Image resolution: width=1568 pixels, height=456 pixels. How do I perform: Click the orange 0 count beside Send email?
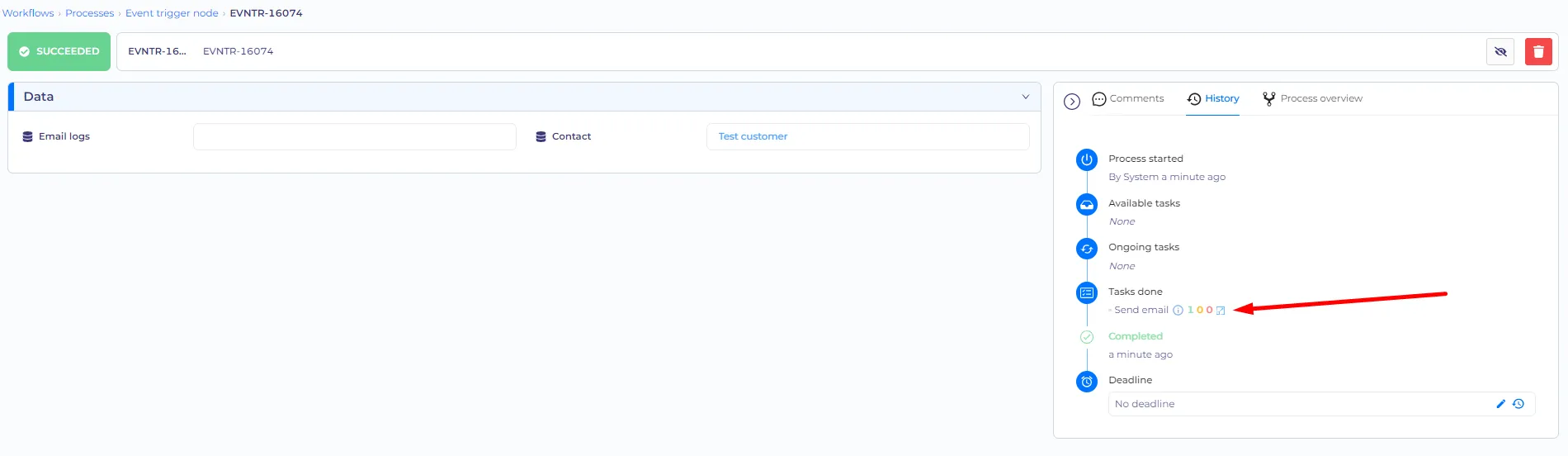tap(1200, 310)
